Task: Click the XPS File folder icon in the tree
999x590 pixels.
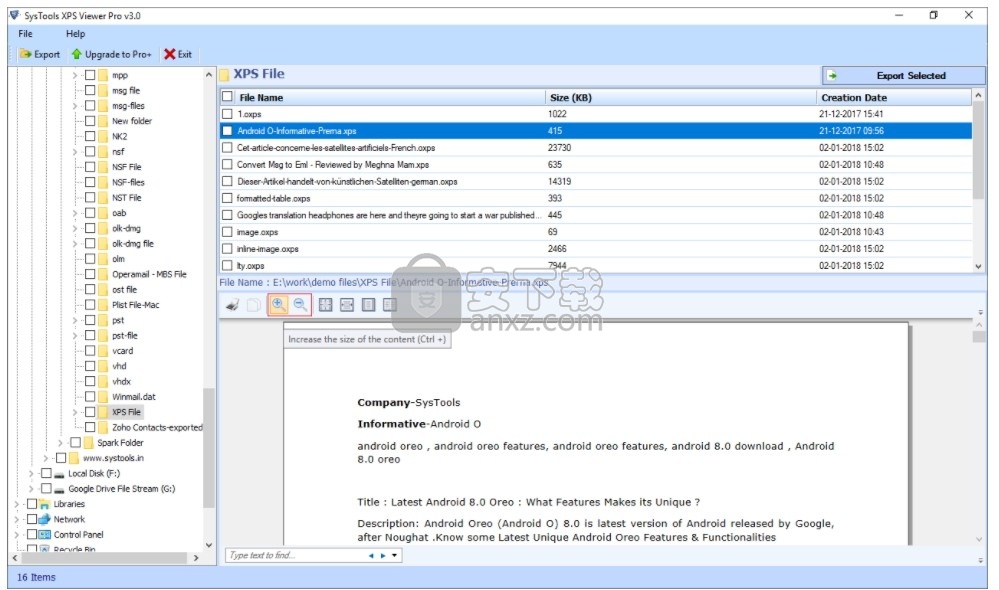Action: [103, 412]
